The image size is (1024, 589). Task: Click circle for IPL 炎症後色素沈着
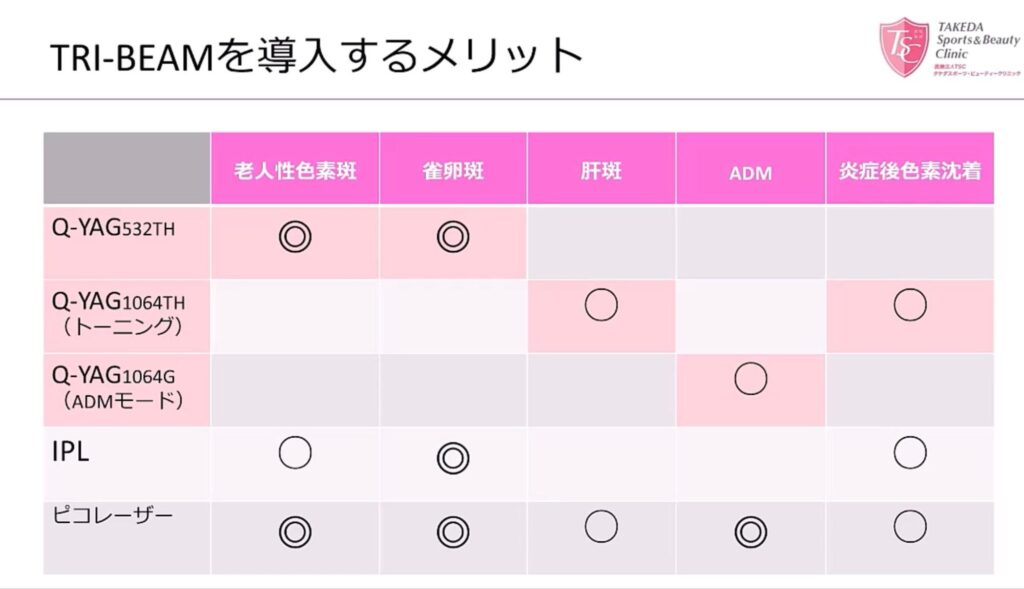tap(910, 453)
